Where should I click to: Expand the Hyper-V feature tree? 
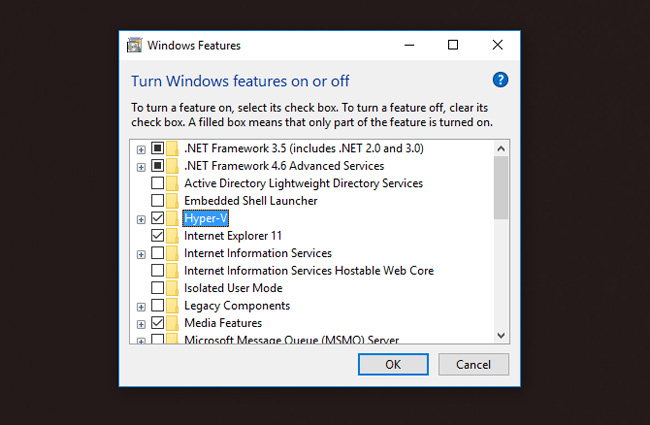[x=141, y=219]
